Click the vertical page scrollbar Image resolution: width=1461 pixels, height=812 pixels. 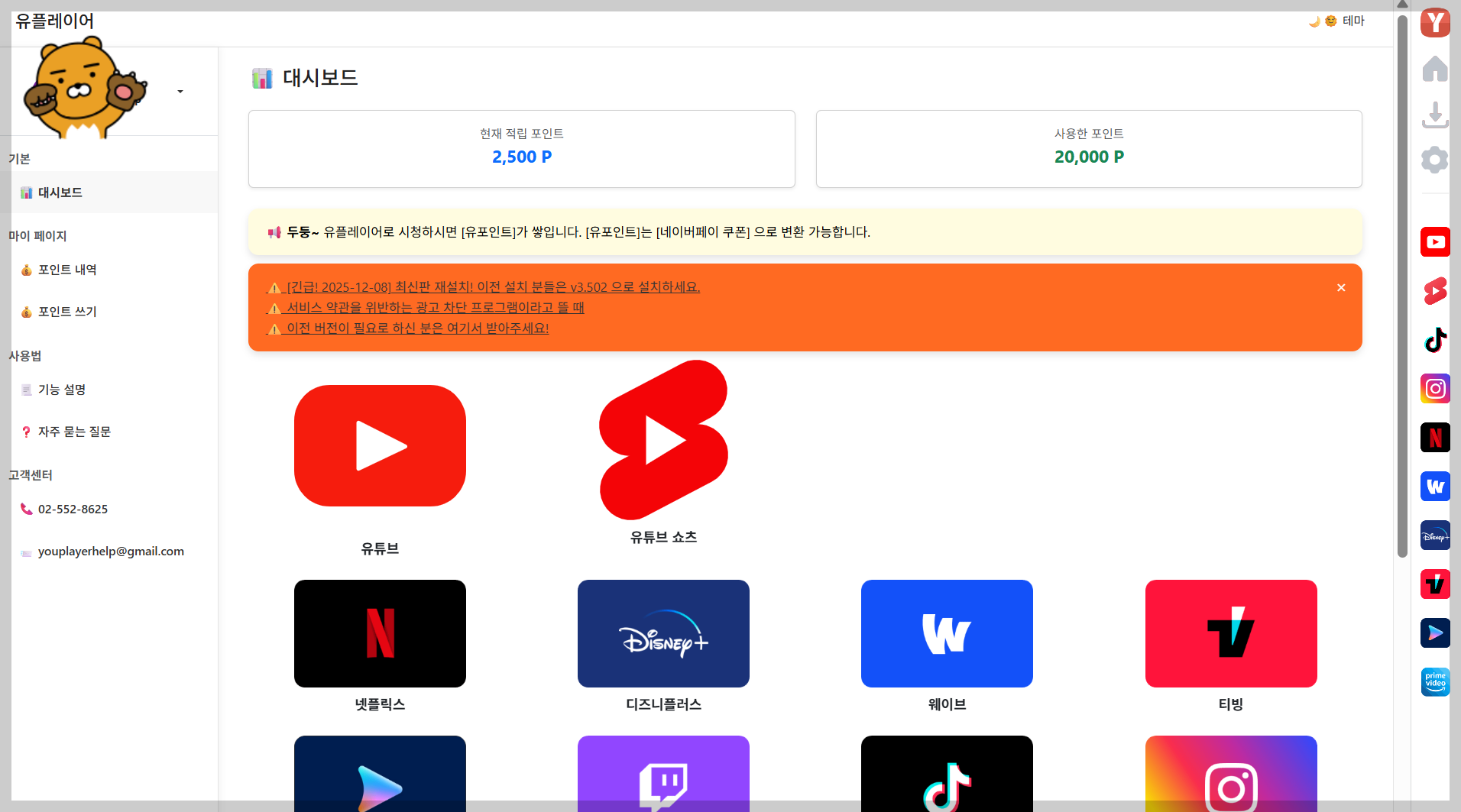point(1402,286)
